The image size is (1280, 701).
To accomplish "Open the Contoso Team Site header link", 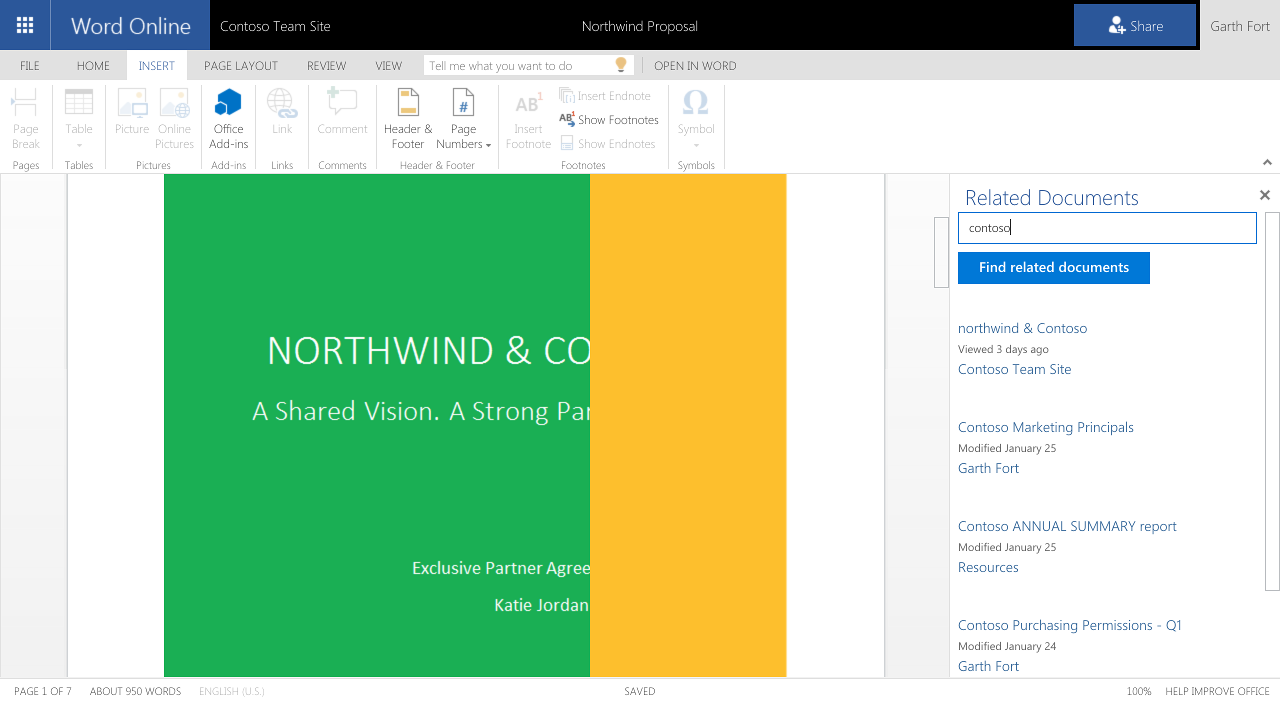I will [x=275, y=26].
